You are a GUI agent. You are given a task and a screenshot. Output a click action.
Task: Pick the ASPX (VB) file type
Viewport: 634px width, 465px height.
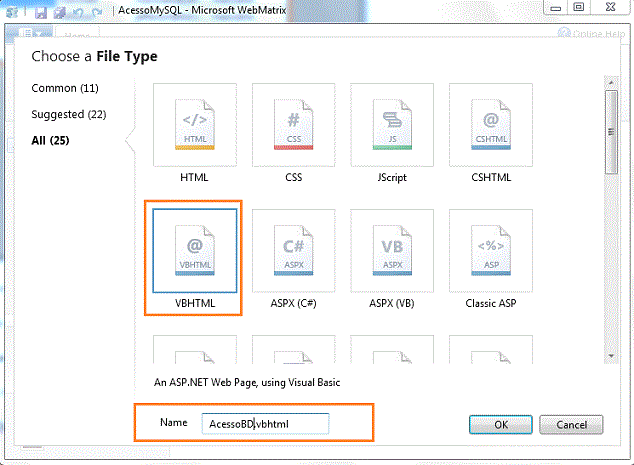click(392, 251)
